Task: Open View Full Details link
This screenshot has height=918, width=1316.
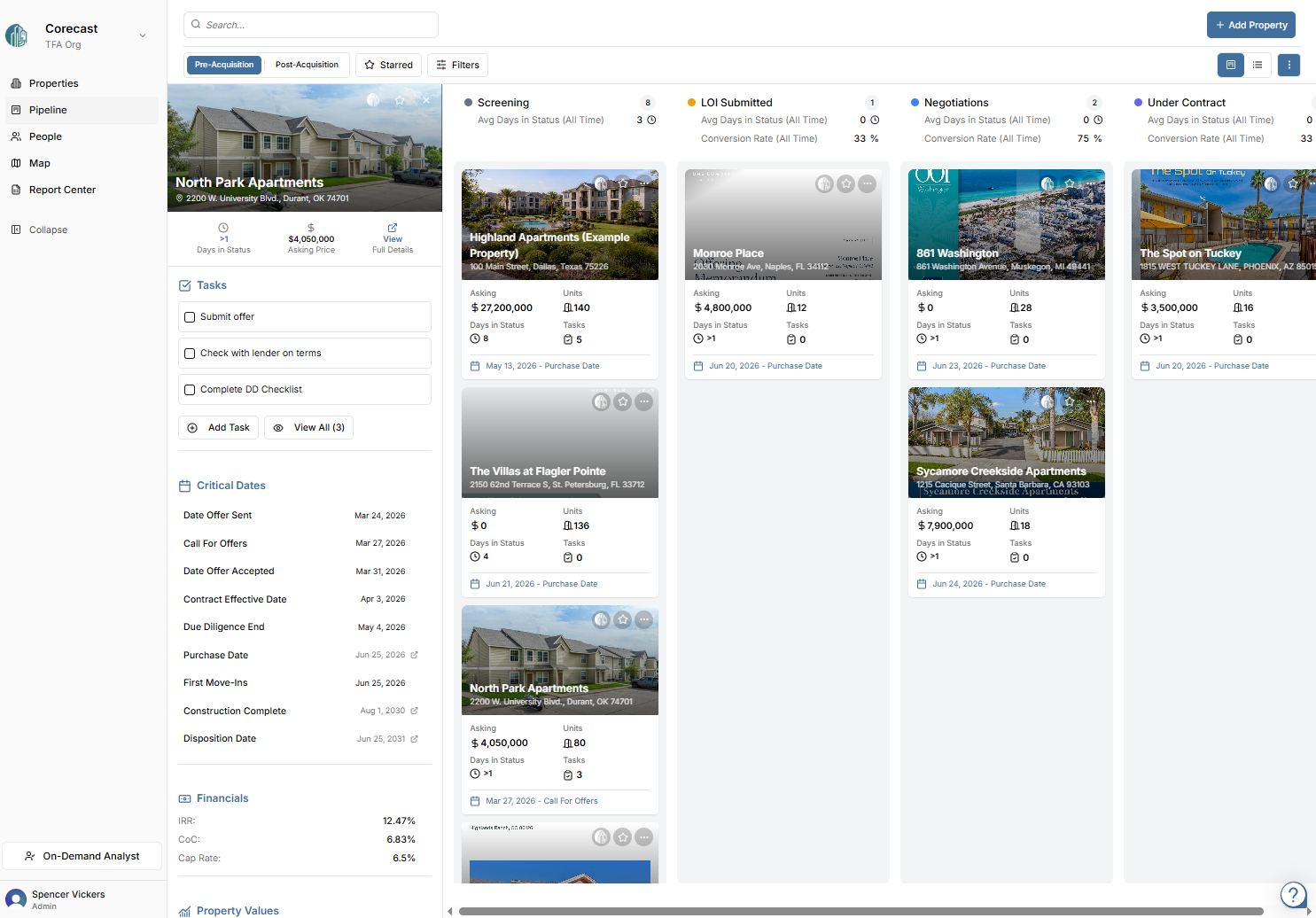Action: point(393,238)
